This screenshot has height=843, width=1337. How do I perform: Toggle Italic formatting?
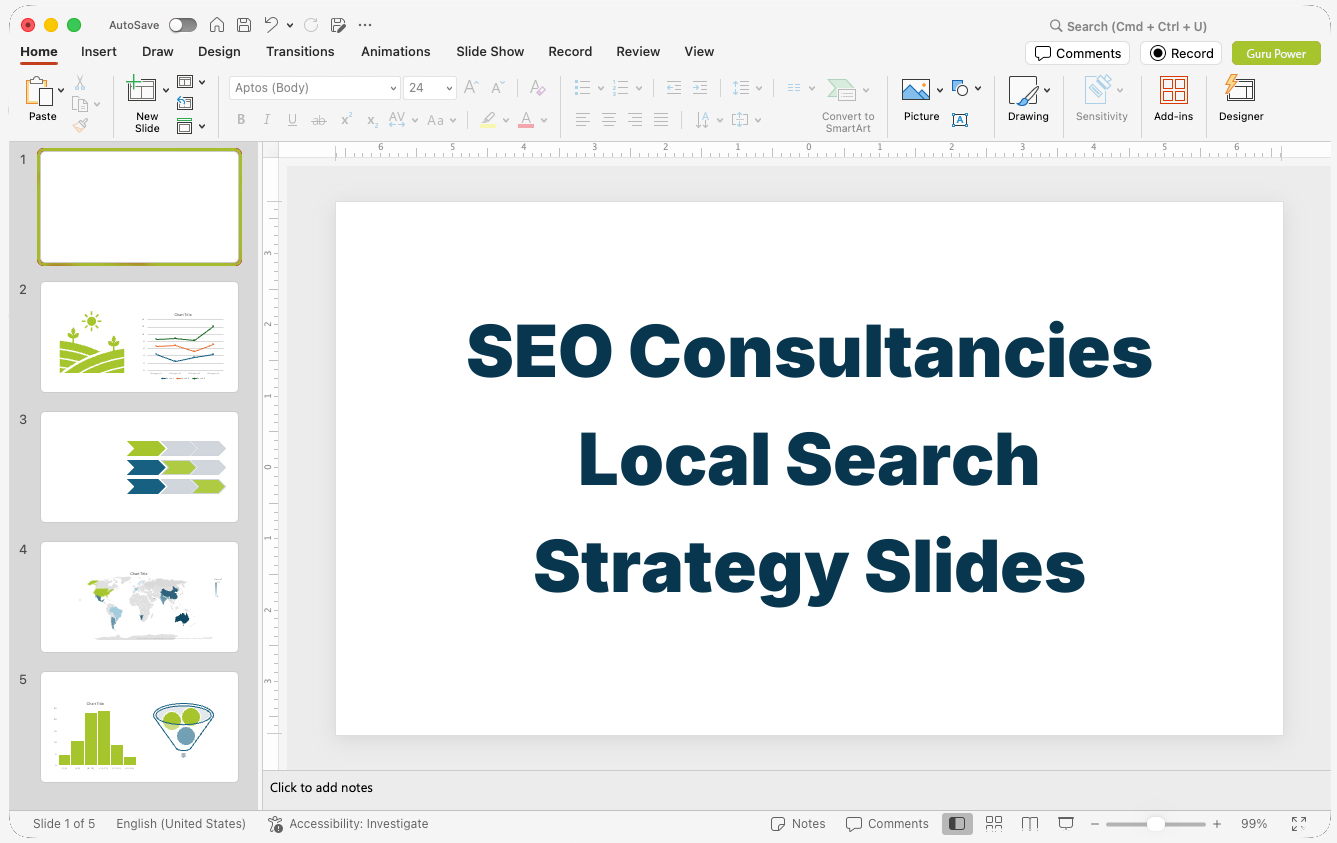point(267,120)
